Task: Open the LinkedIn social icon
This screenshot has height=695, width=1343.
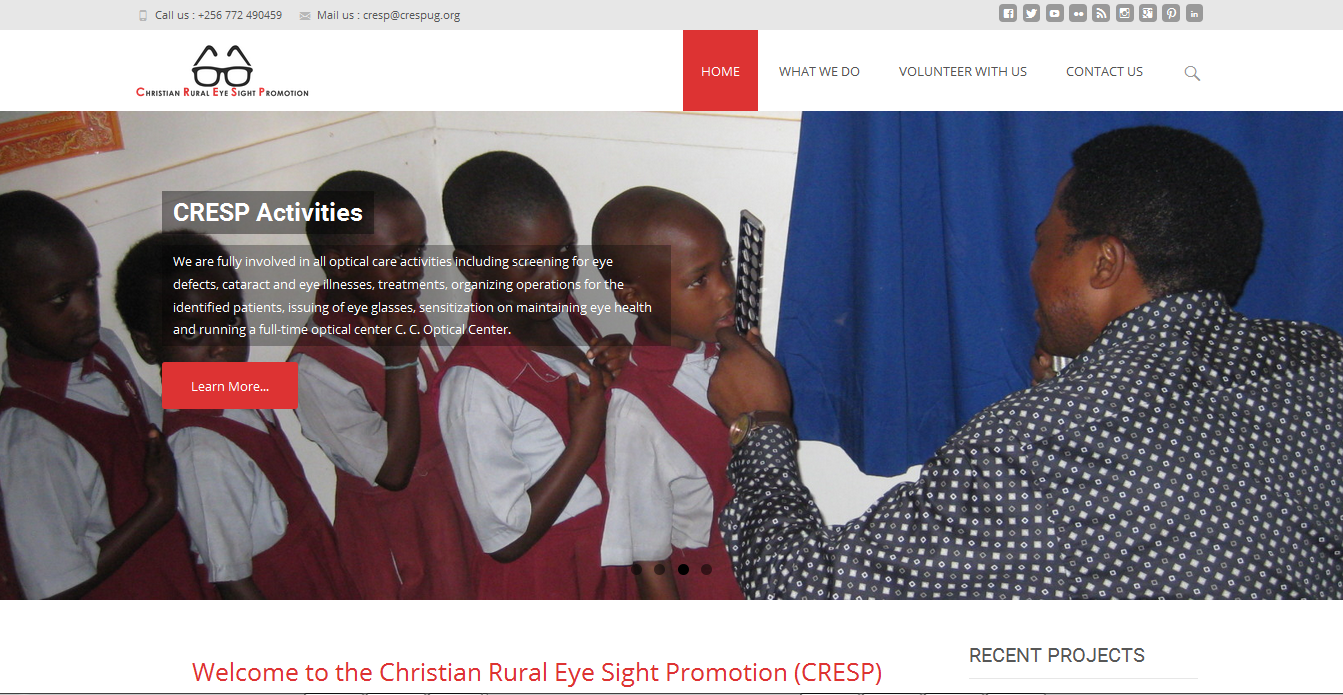Action: [x=1194, y=13]
